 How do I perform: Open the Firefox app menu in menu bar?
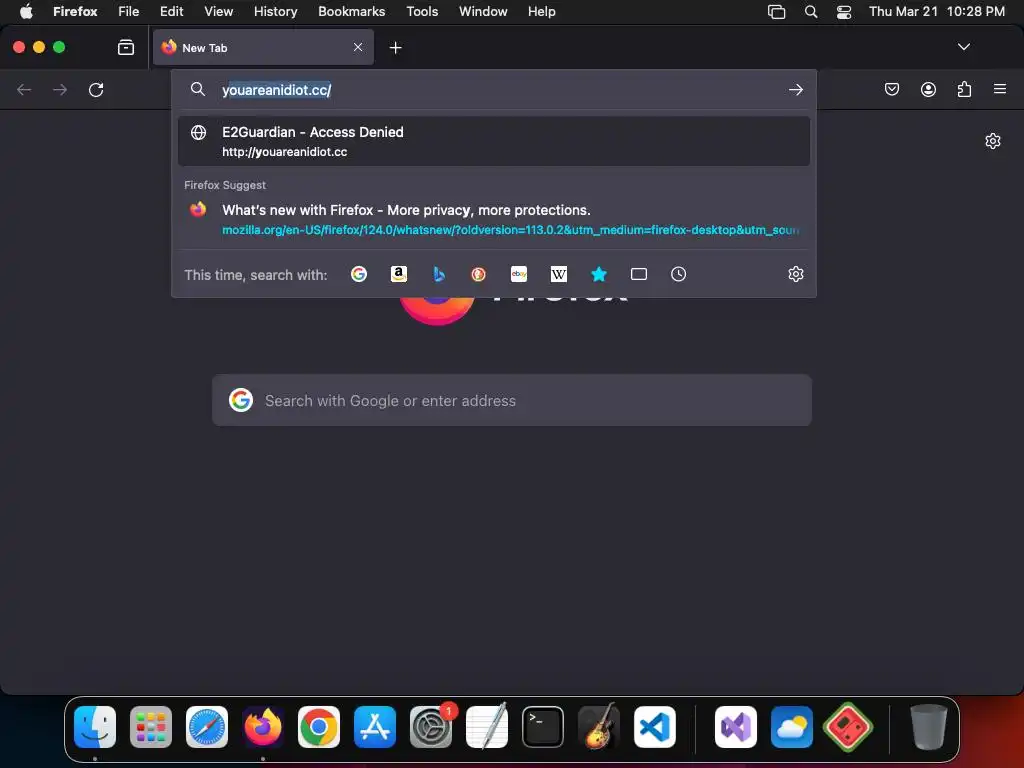(75, 11)
